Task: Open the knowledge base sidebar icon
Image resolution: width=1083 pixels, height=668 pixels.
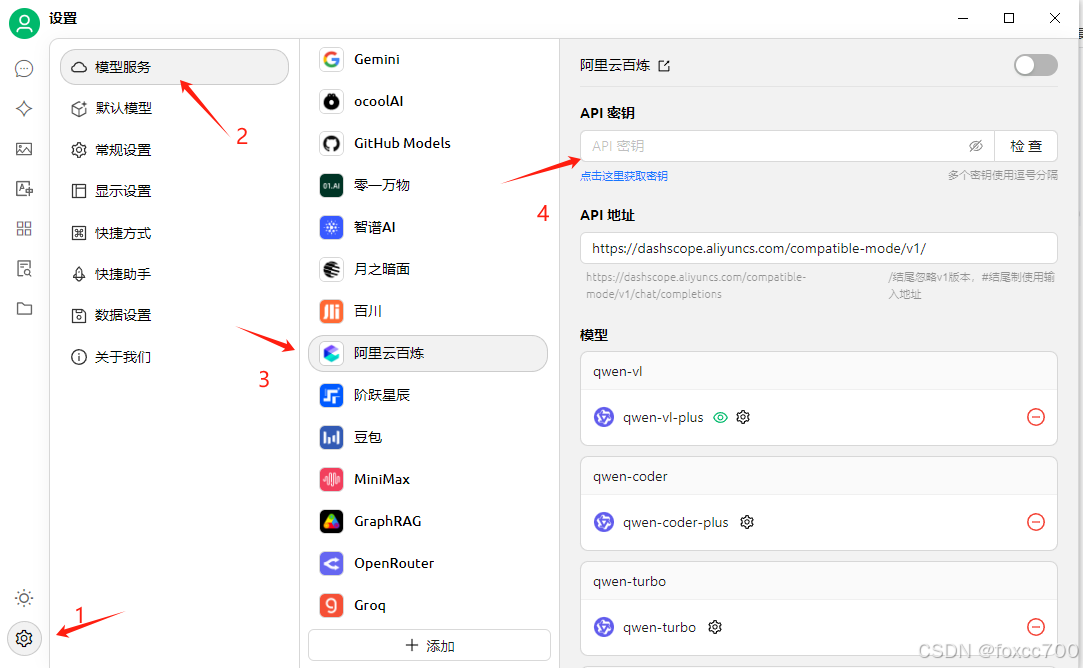Action: coord(24,269)
